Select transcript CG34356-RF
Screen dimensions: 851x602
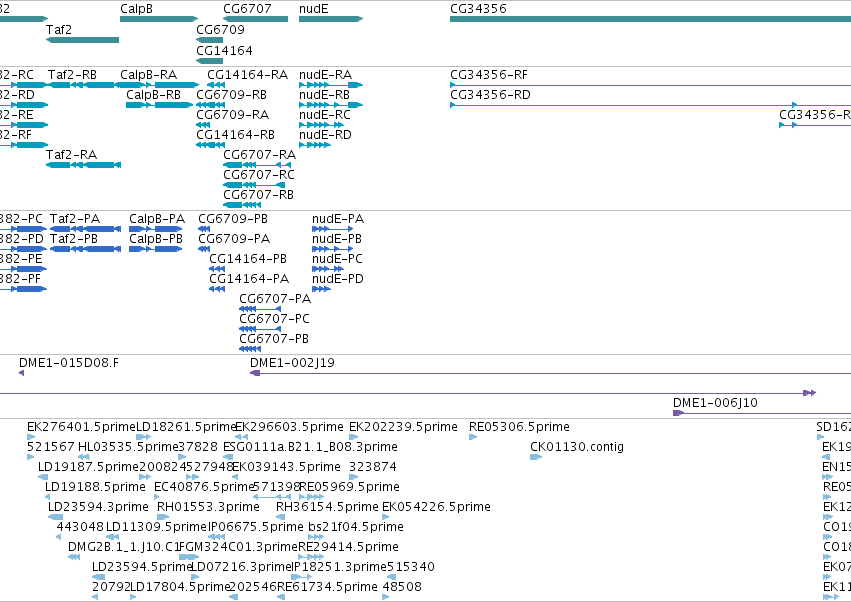489,74
